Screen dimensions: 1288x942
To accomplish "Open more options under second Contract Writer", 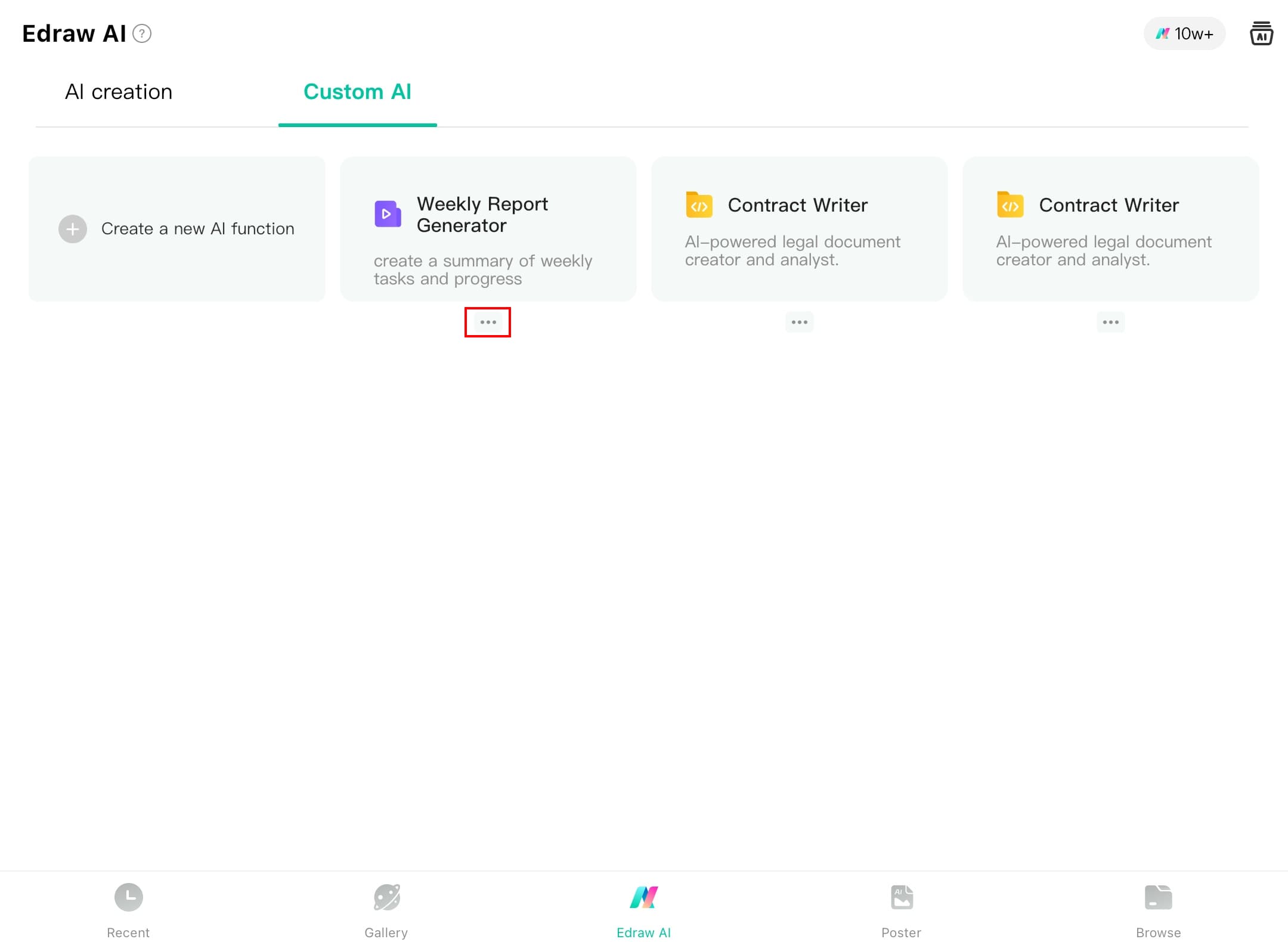I will point(1110,322).
